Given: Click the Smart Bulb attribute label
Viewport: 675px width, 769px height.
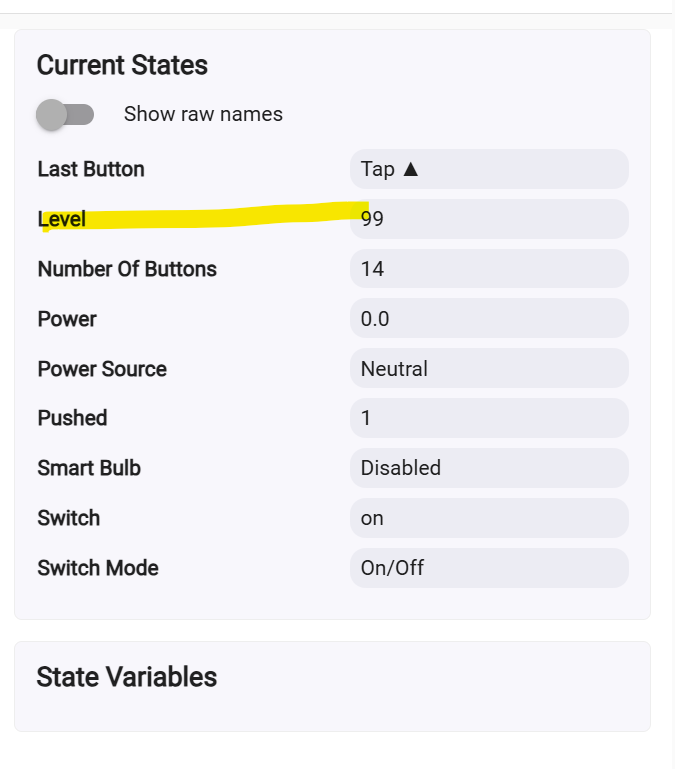Looking at the screenshot, I should coord(89,468).
